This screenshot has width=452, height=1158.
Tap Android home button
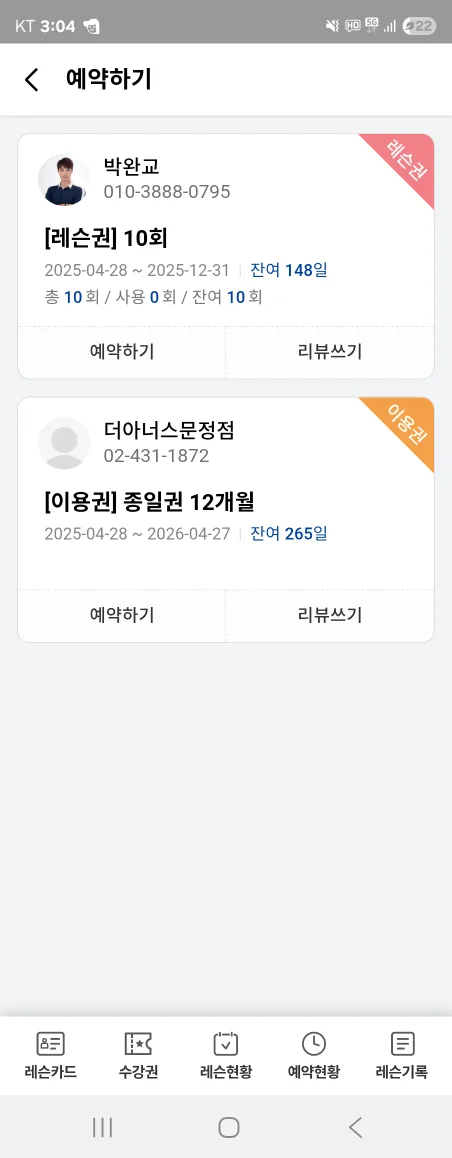[229, 1127]
